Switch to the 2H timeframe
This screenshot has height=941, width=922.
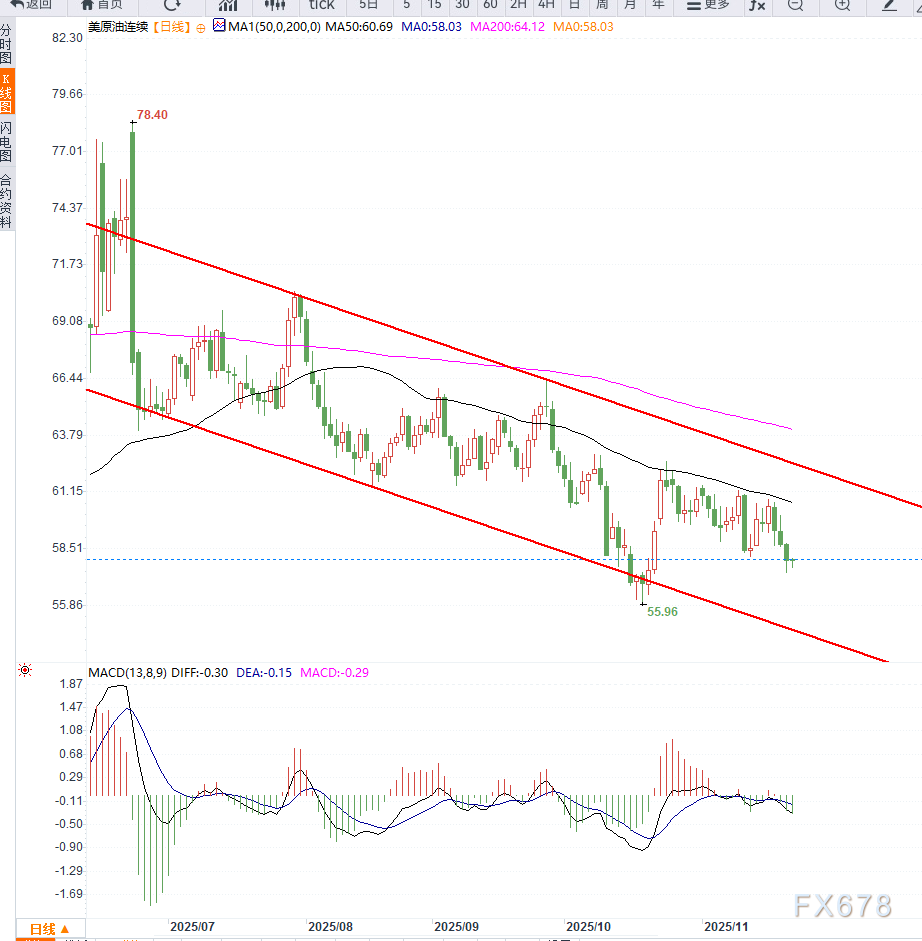click(518, 5)
